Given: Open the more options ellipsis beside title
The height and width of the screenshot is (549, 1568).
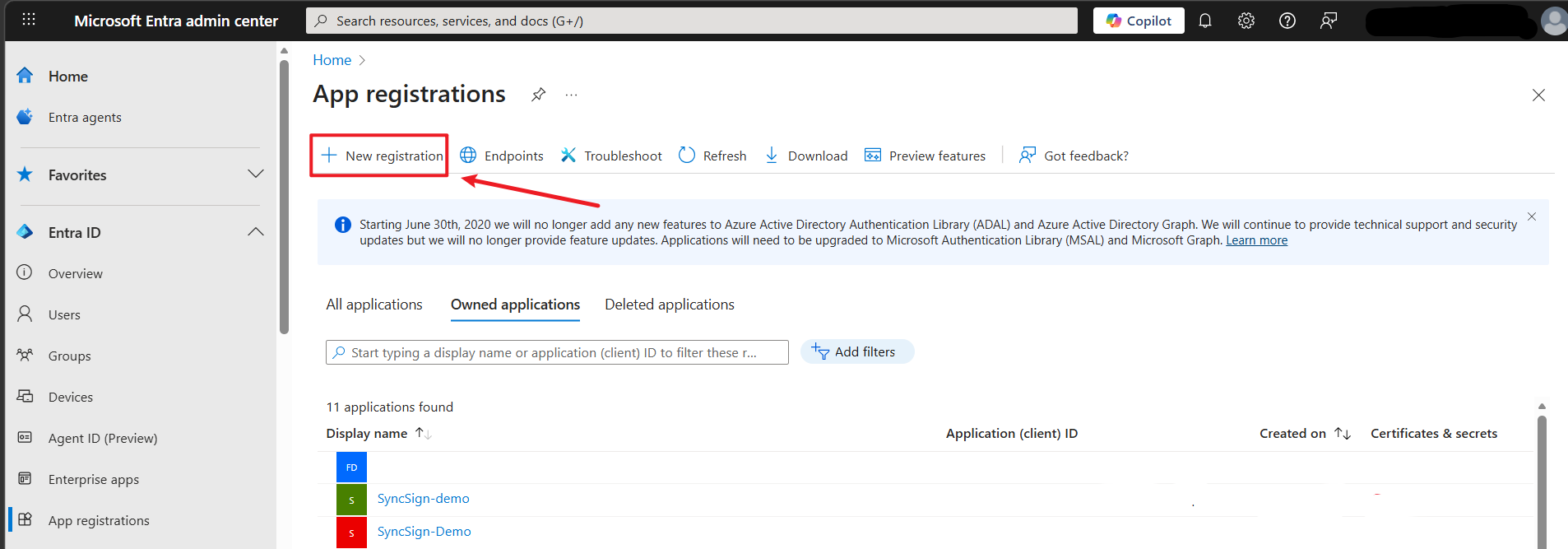Looking at the screenshot, I should pos(571,95).
